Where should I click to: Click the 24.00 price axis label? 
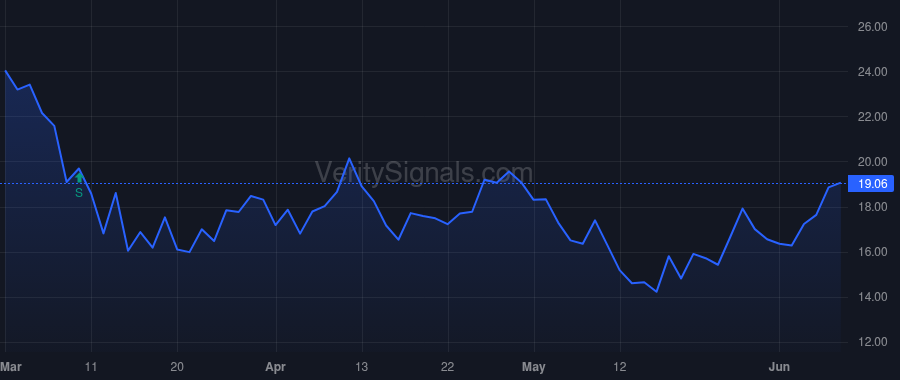[872, 72]
